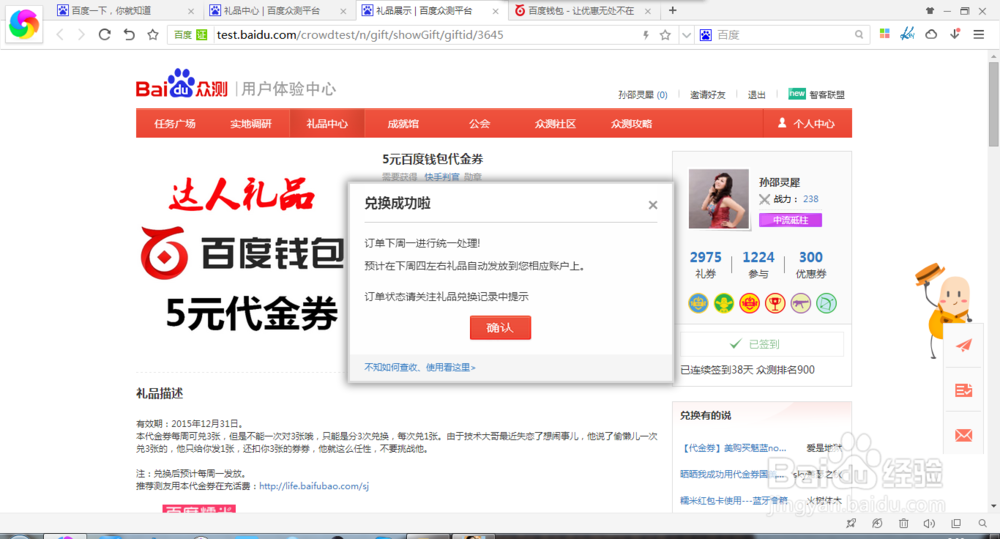This screenshot has height=539, width=1000.
Task: Close the 礼品展示 tab
Action: pos(496,11)
